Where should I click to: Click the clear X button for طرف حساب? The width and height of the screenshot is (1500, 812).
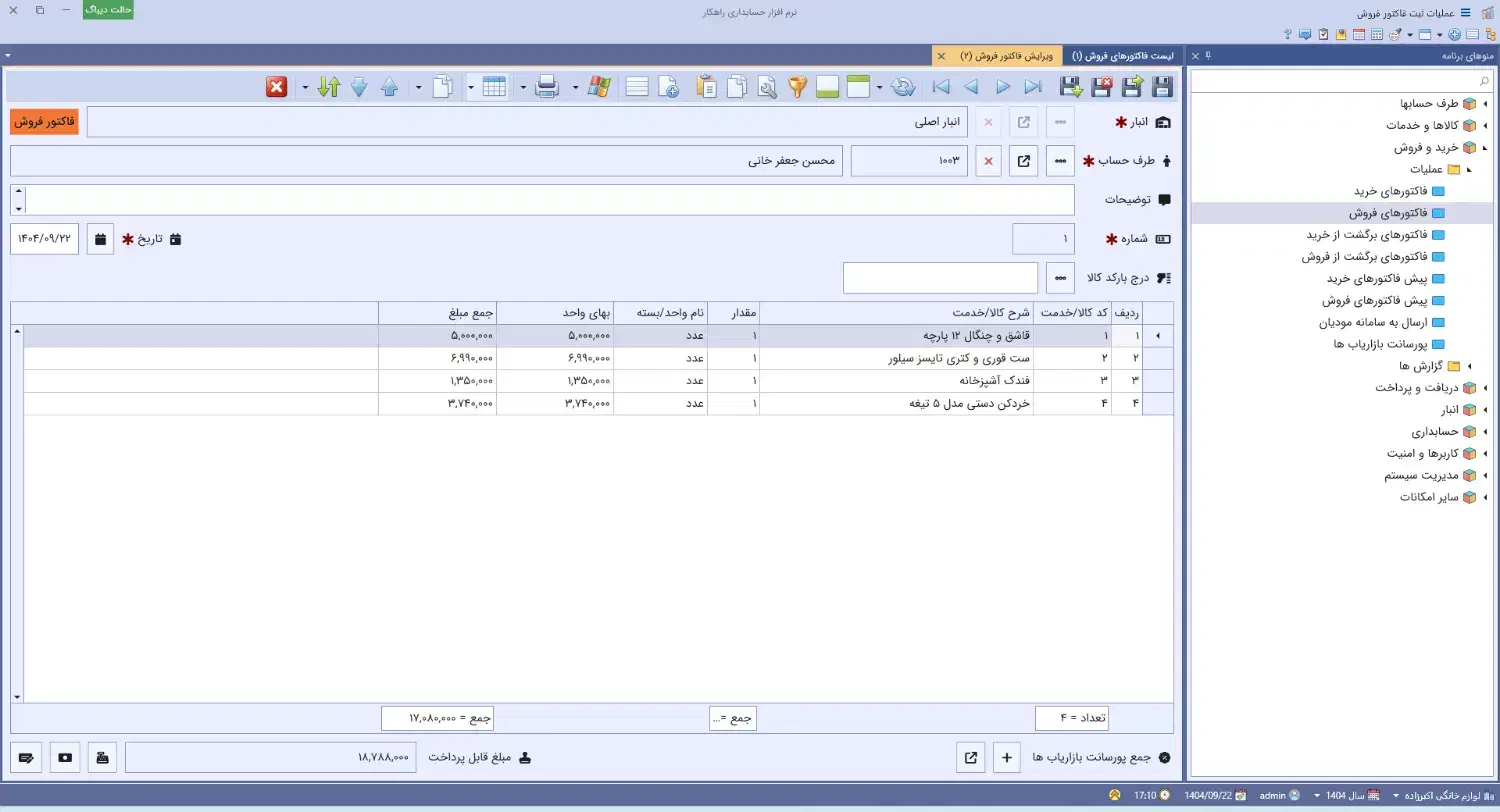tap(989, 161)
